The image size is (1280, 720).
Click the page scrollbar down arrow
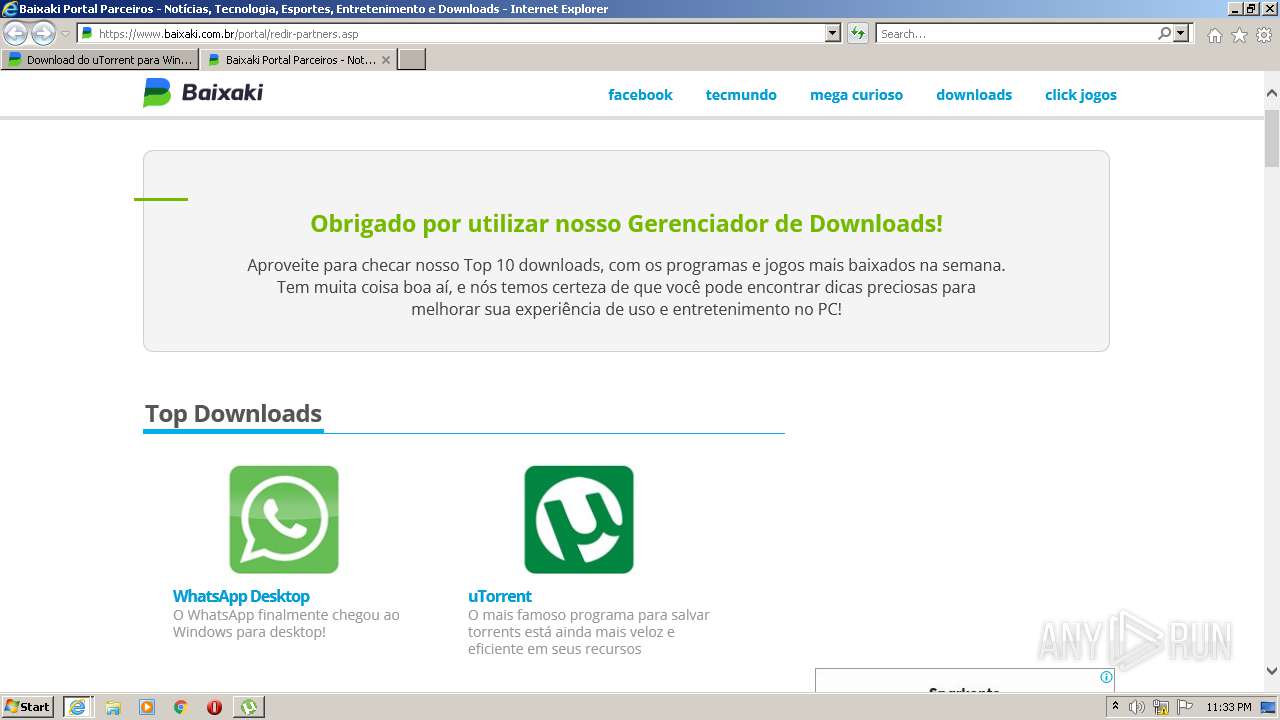click(x=1272, y=671)
